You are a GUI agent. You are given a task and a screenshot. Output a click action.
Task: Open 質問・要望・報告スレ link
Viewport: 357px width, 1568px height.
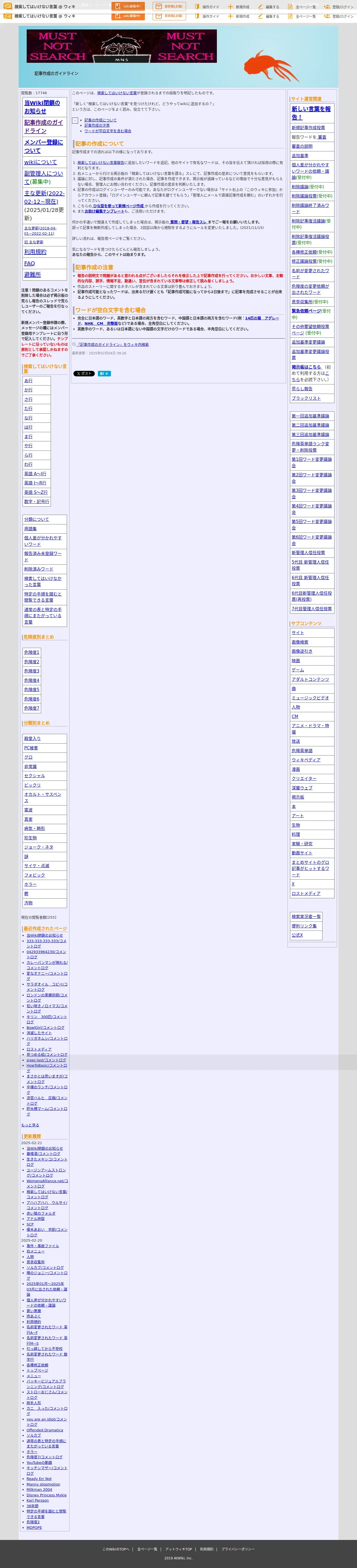(188, 222)
